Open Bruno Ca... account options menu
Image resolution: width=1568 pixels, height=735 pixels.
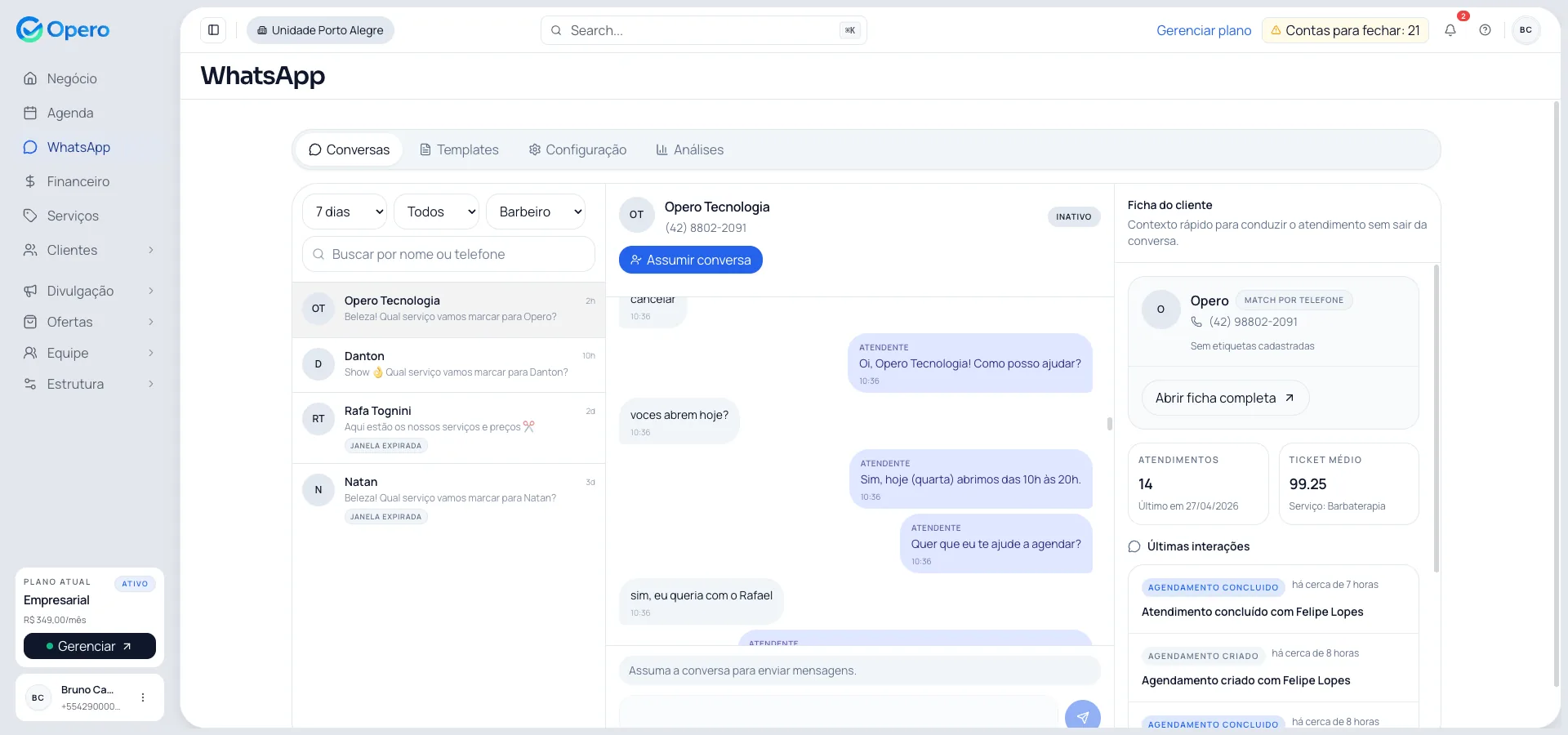143,697
